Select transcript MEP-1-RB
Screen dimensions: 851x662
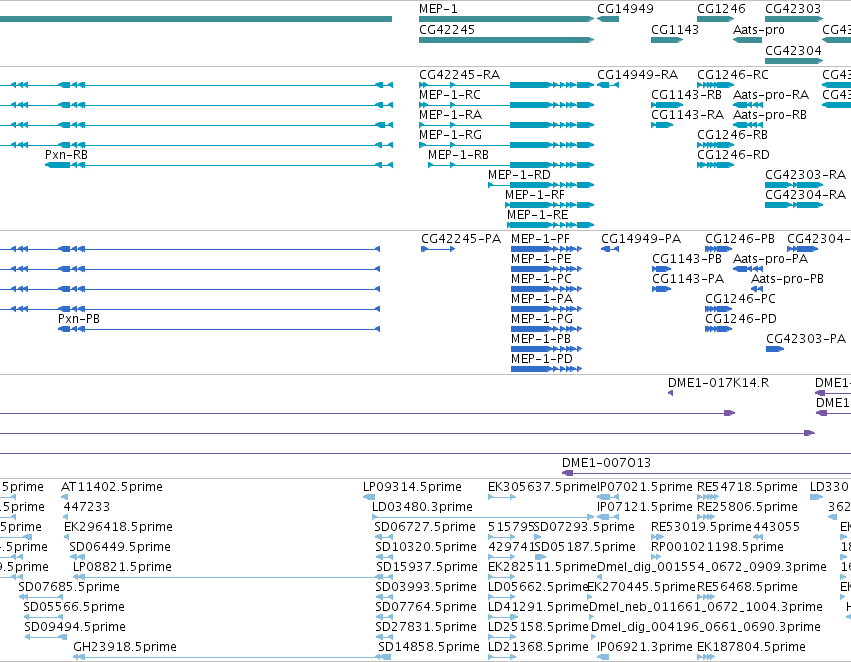click(x=511, y=165)
